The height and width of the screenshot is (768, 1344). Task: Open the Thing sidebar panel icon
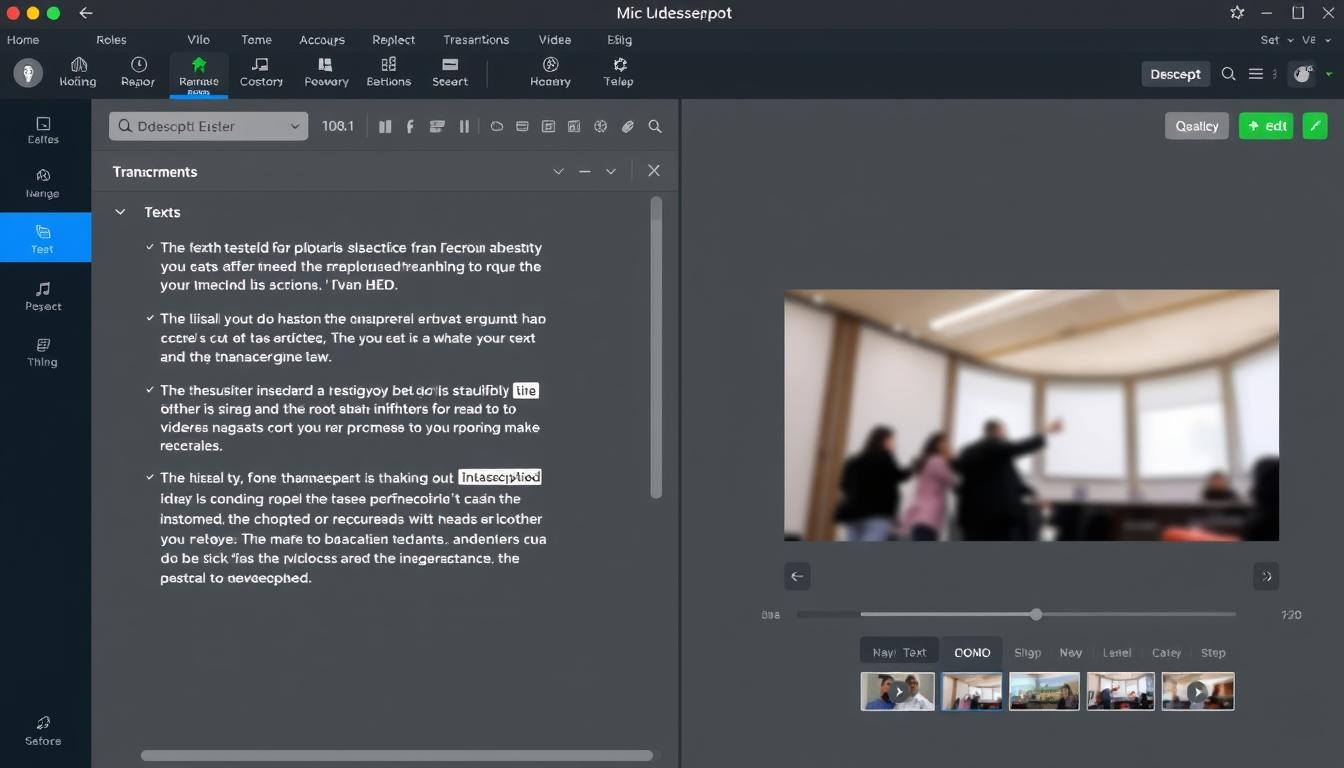[x=43, y=345]
